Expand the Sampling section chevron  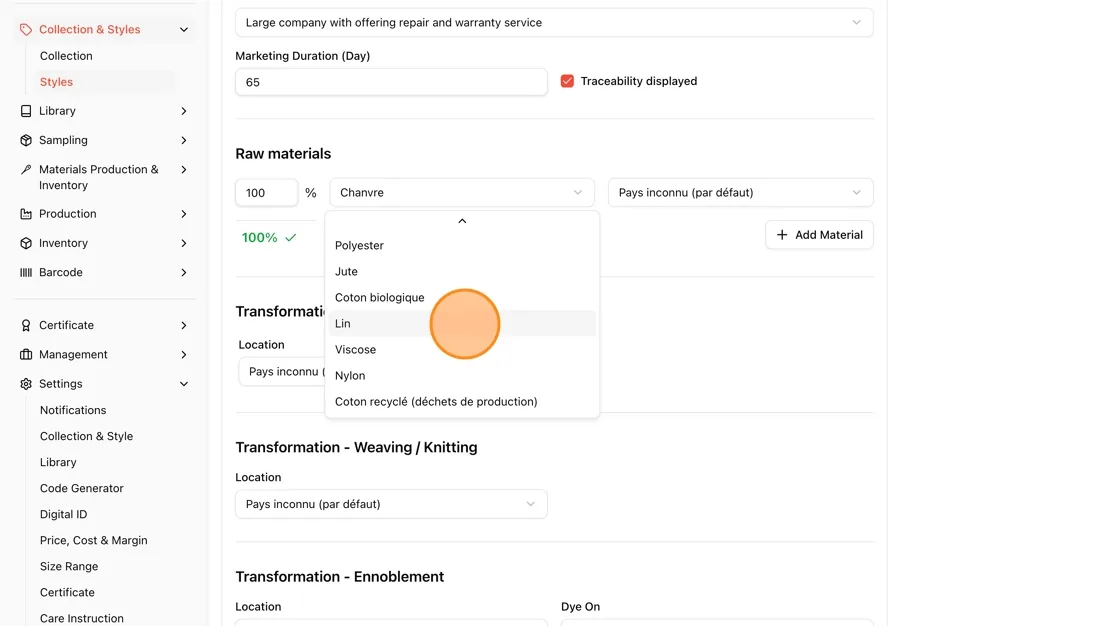tap(184, 140)
